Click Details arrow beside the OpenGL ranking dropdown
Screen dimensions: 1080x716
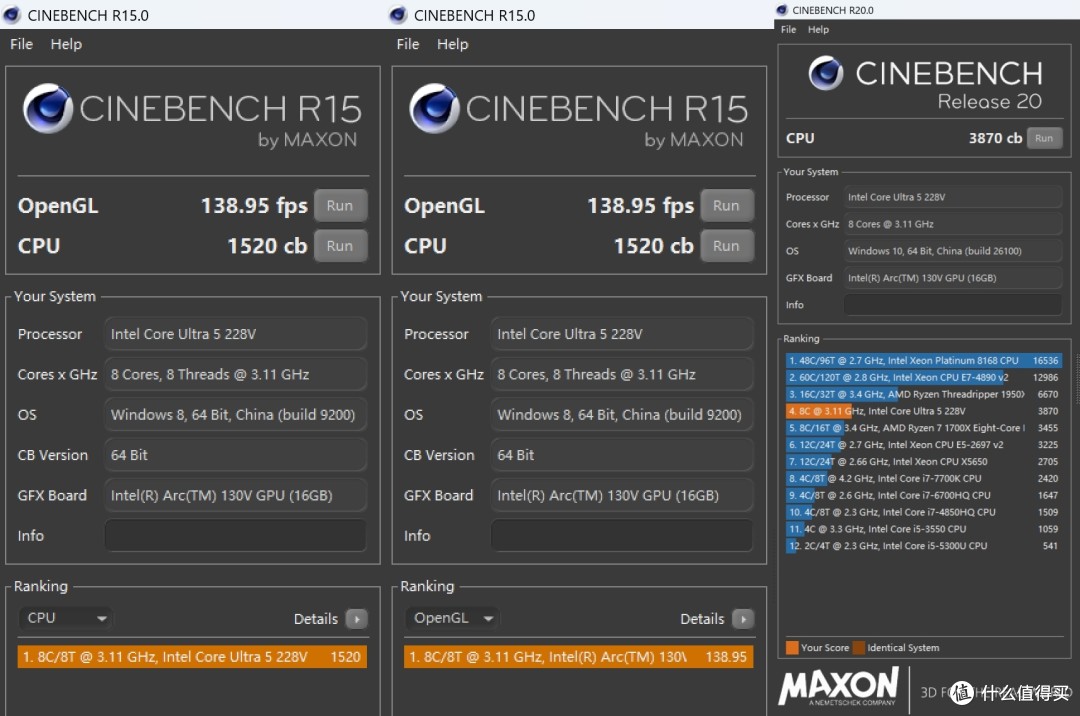[743, 619]
